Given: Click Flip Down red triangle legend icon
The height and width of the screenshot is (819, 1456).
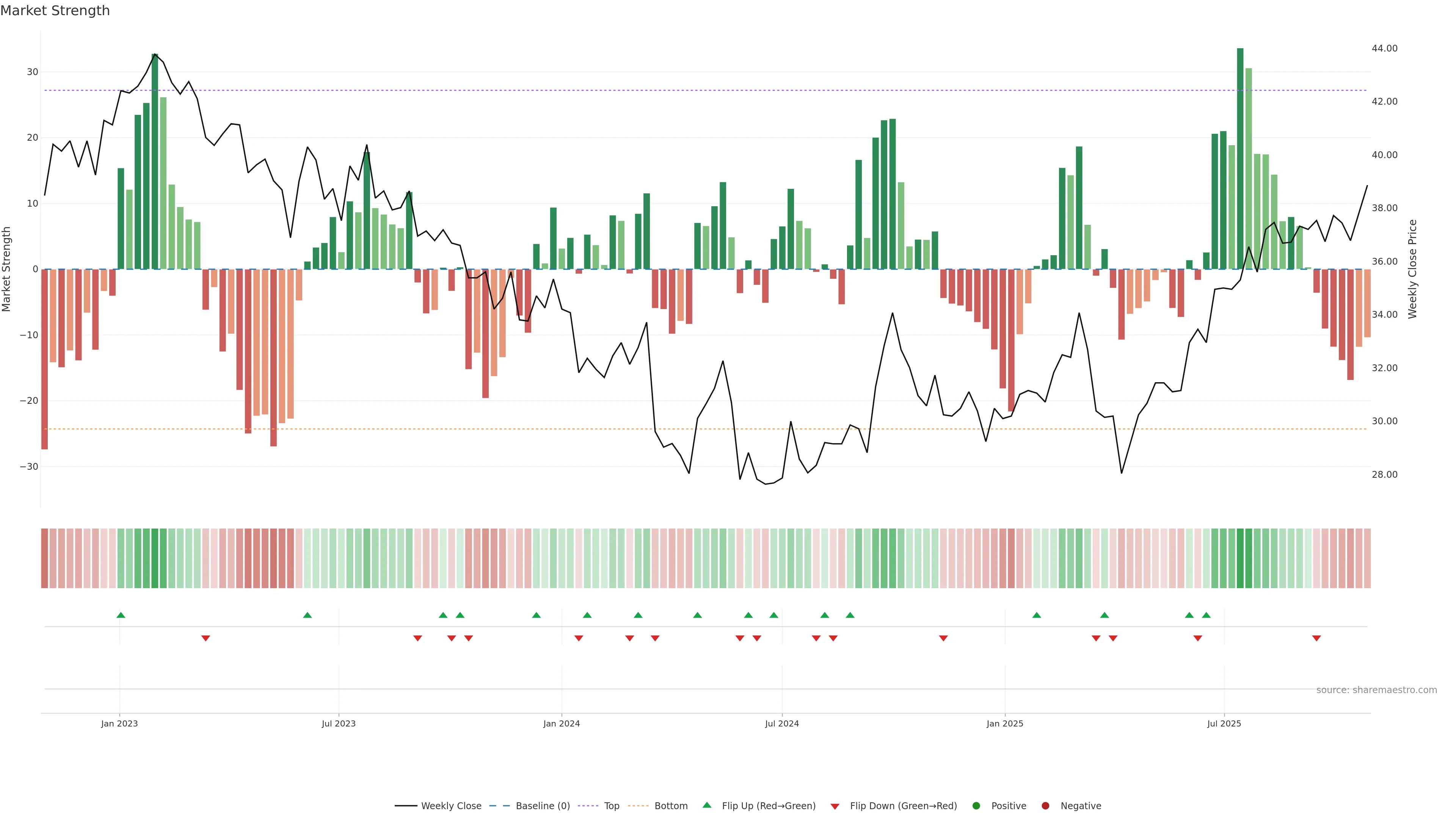Looking at the screenshot, I should [x=835, y=806].
